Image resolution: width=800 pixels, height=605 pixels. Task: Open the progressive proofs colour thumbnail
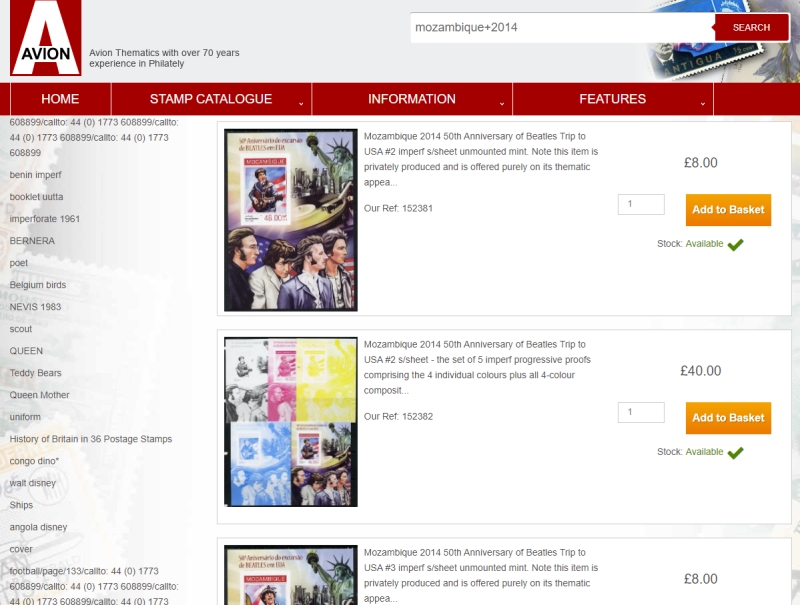(x=290, y=421)
